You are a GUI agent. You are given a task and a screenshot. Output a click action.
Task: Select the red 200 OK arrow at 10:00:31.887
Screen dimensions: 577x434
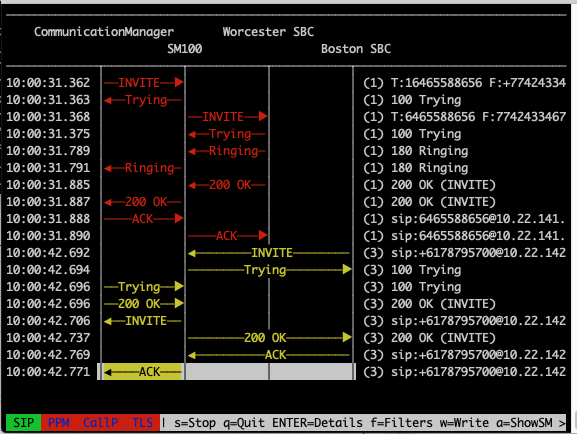coord(143,202)
